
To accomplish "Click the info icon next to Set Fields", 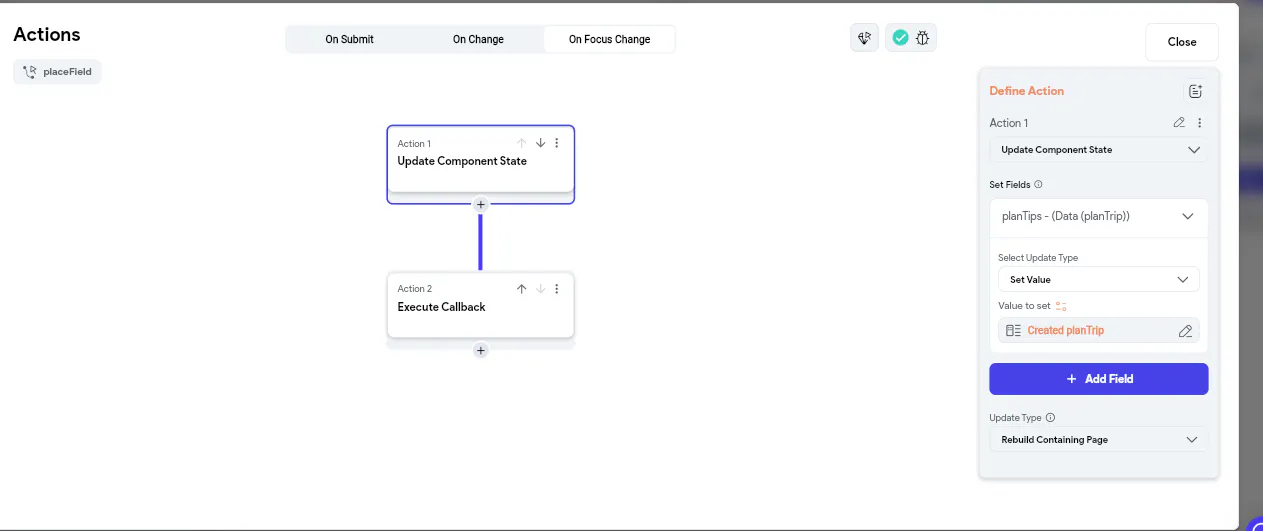I will [1038, 185].
